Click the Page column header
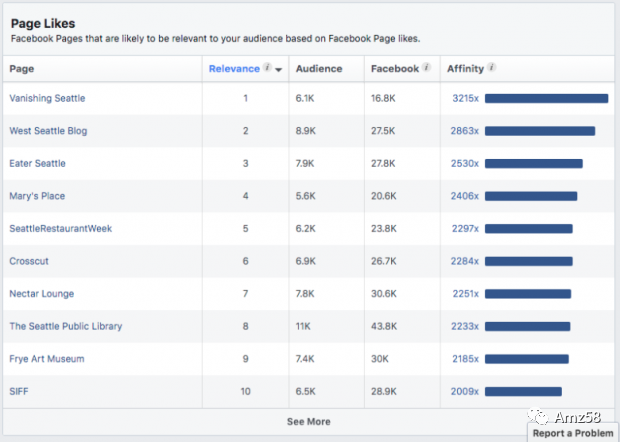 pos(22,69)
